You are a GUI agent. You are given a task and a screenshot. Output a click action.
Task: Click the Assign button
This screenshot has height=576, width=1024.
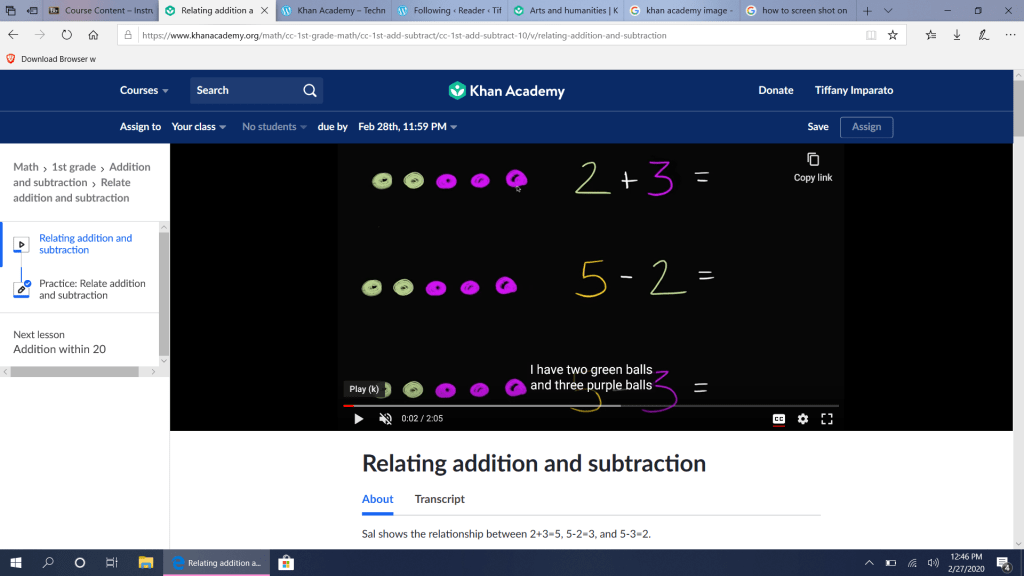(x=866, y=127)
